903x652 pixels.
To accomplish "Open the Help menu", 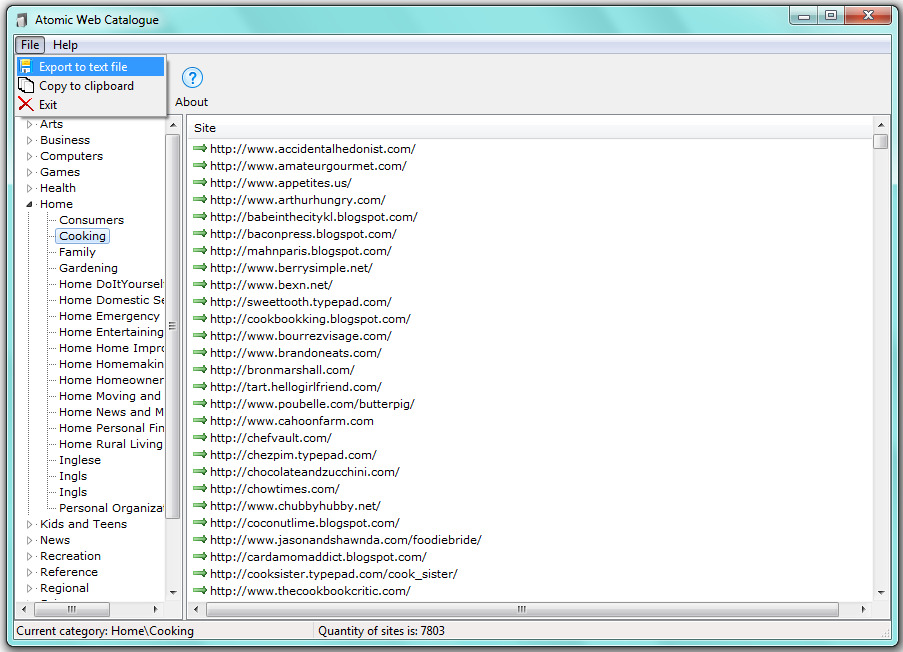I will pos(65,45).
